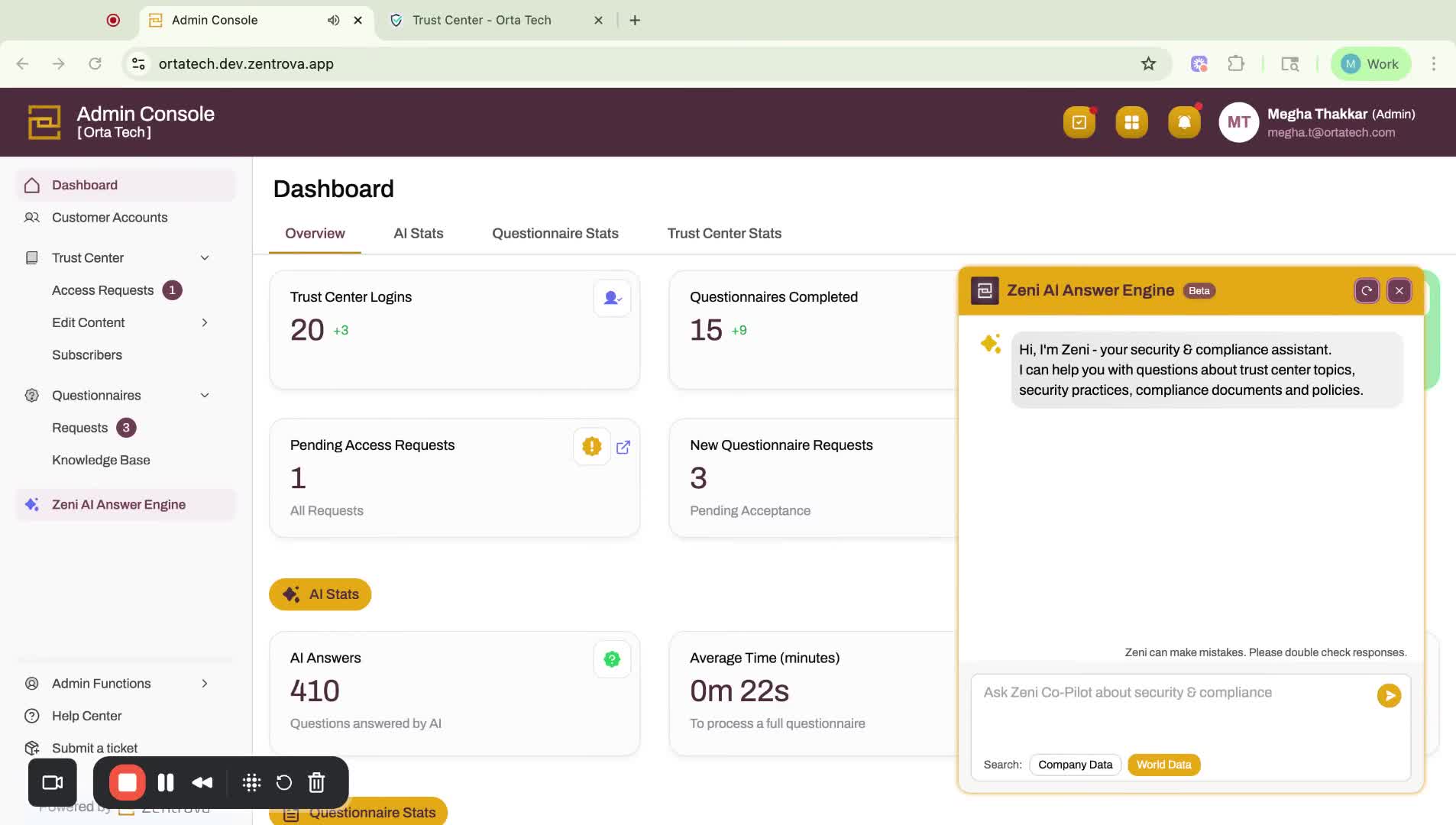Click the Admin Console logo icon
Viewport: 1456px width, 825px height.
44,122
